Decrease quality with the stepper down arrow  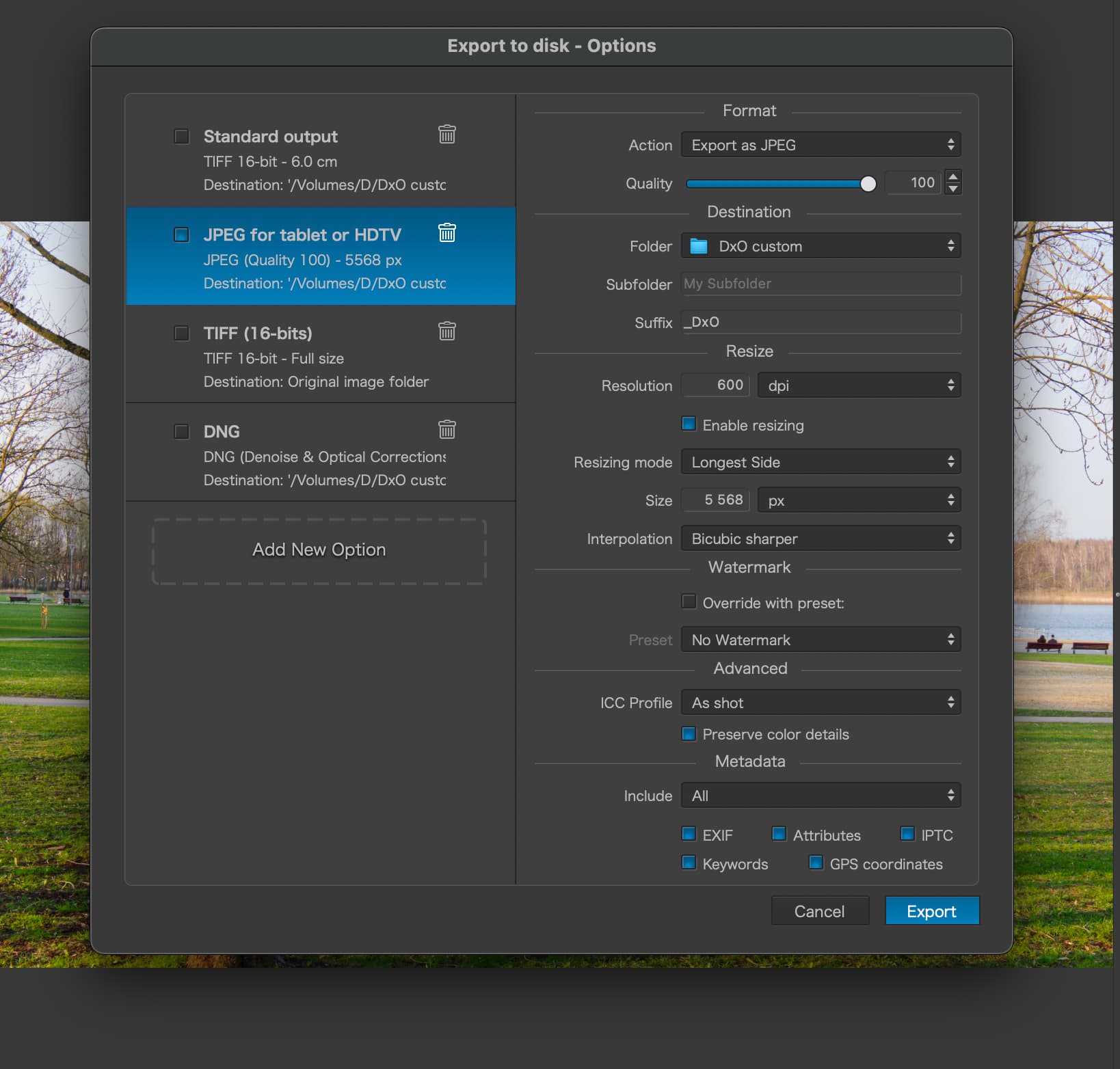[953, 189]
